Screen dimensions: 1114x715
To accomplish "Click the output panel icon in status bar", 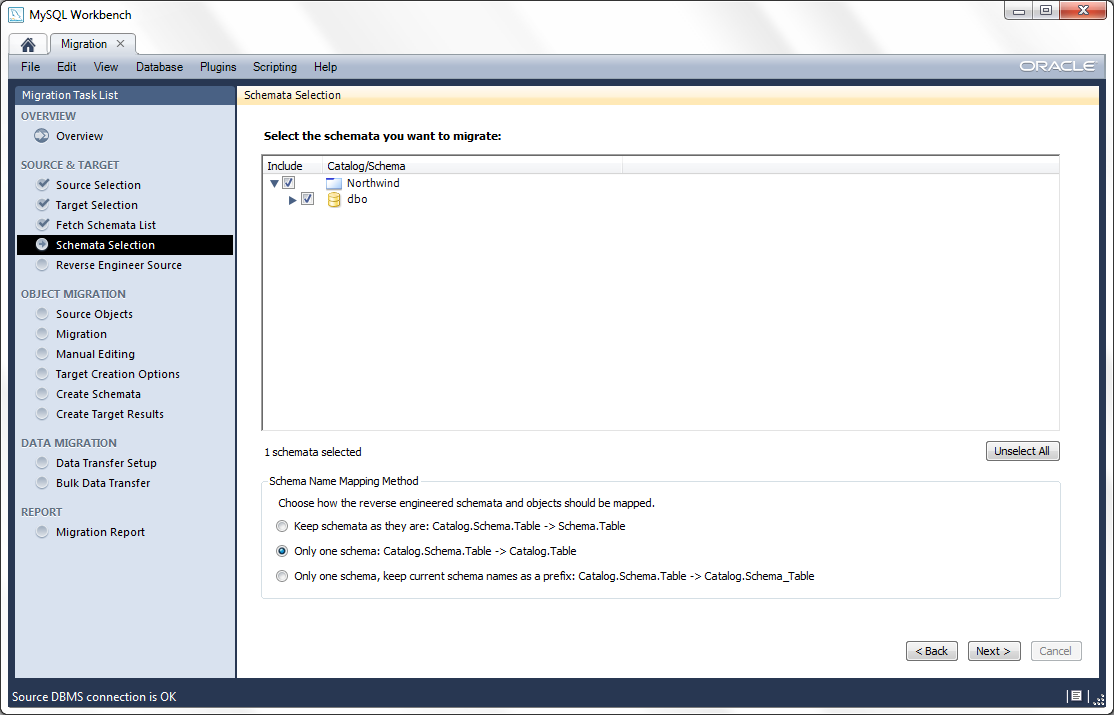I will pos(1075,696).
